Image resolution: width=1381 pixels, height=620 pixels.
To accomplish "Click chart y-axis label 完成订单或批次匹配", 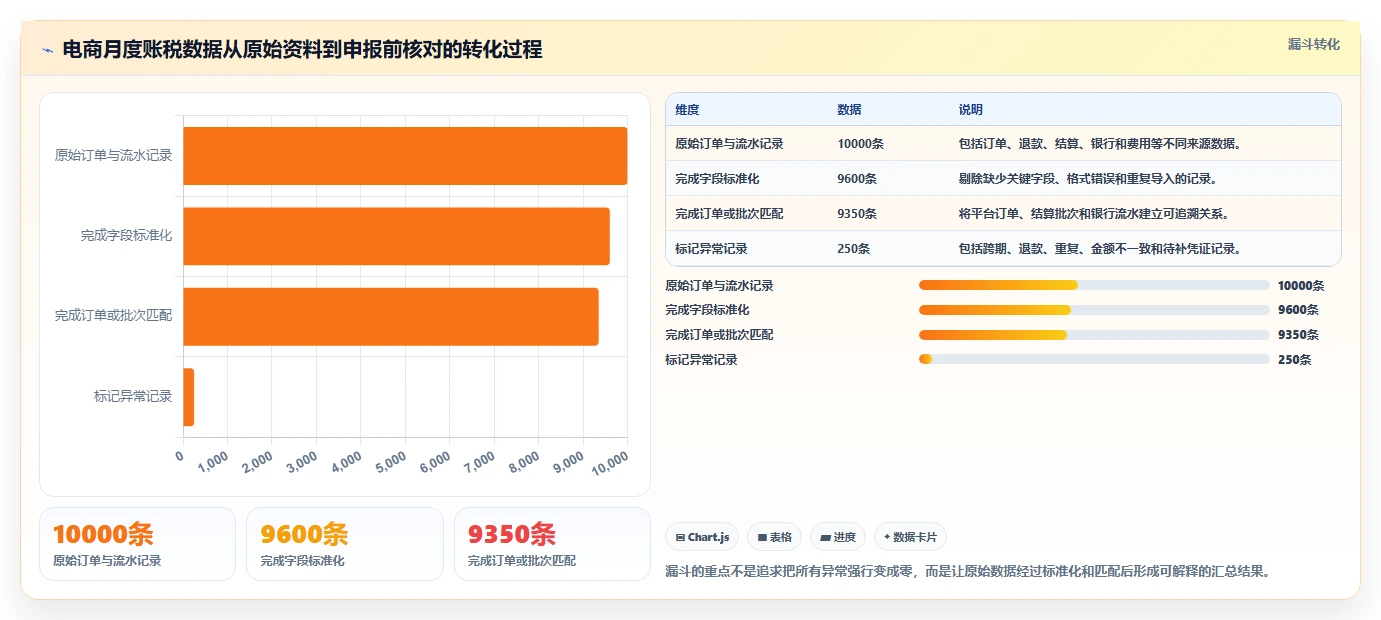I will coord(113,316).
